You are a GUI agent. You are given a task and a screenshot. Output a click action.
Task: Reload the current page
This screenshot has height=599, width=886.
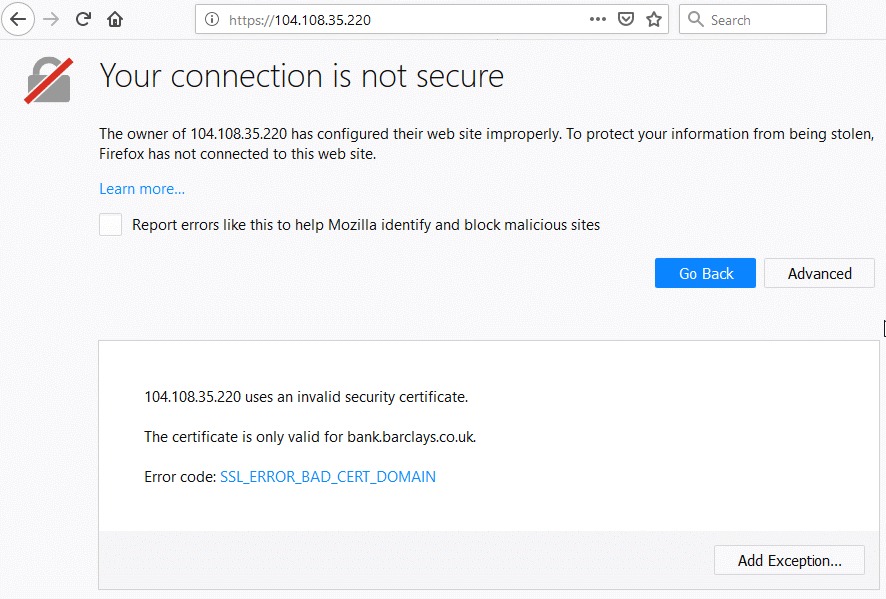(84, 19)
